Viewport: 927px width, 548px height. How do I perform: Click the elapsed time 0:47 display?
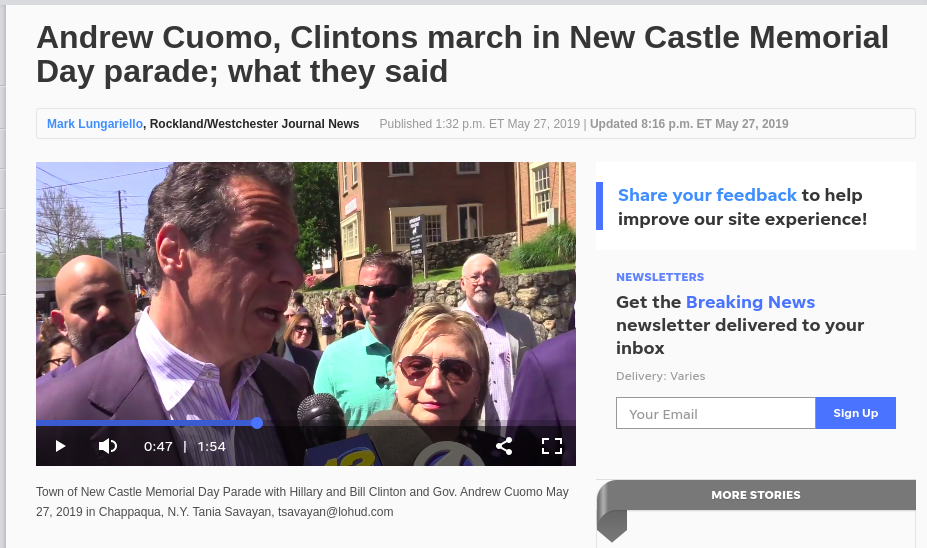tap(158, 446)
